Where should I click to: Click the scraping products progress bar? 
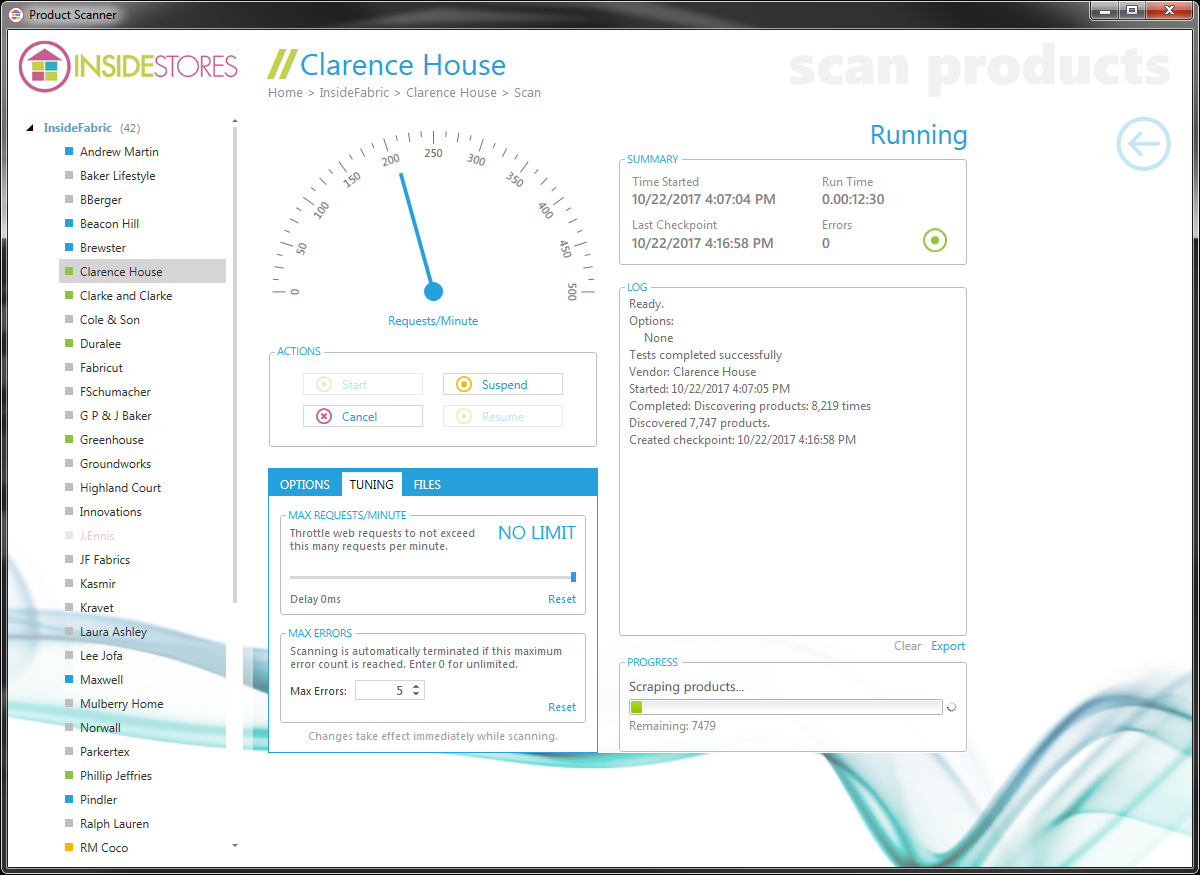click(785, 707)
